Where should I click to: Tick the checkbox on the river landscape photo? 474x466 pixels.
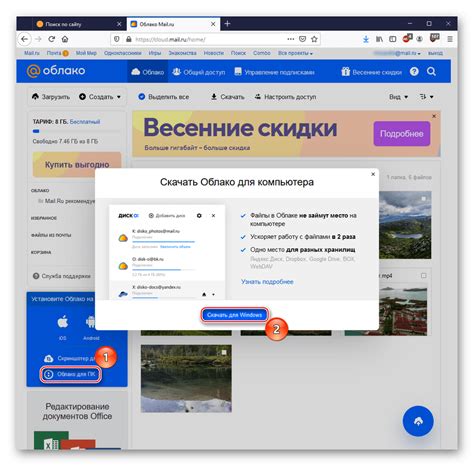[x=224, y=352]
